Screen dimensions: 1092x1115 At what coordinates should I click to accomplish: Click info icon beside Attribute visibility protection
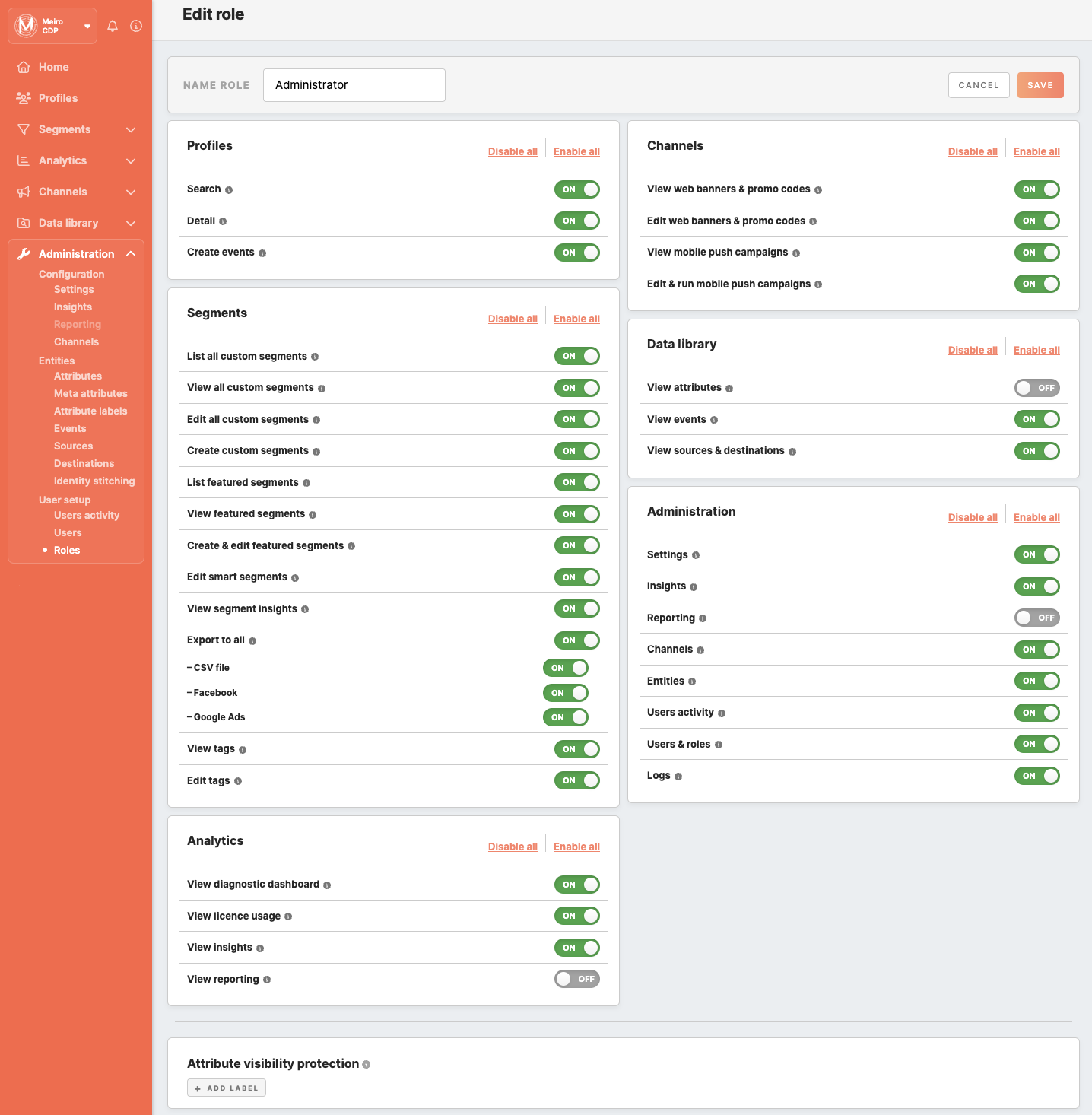tap(367, 1065)
